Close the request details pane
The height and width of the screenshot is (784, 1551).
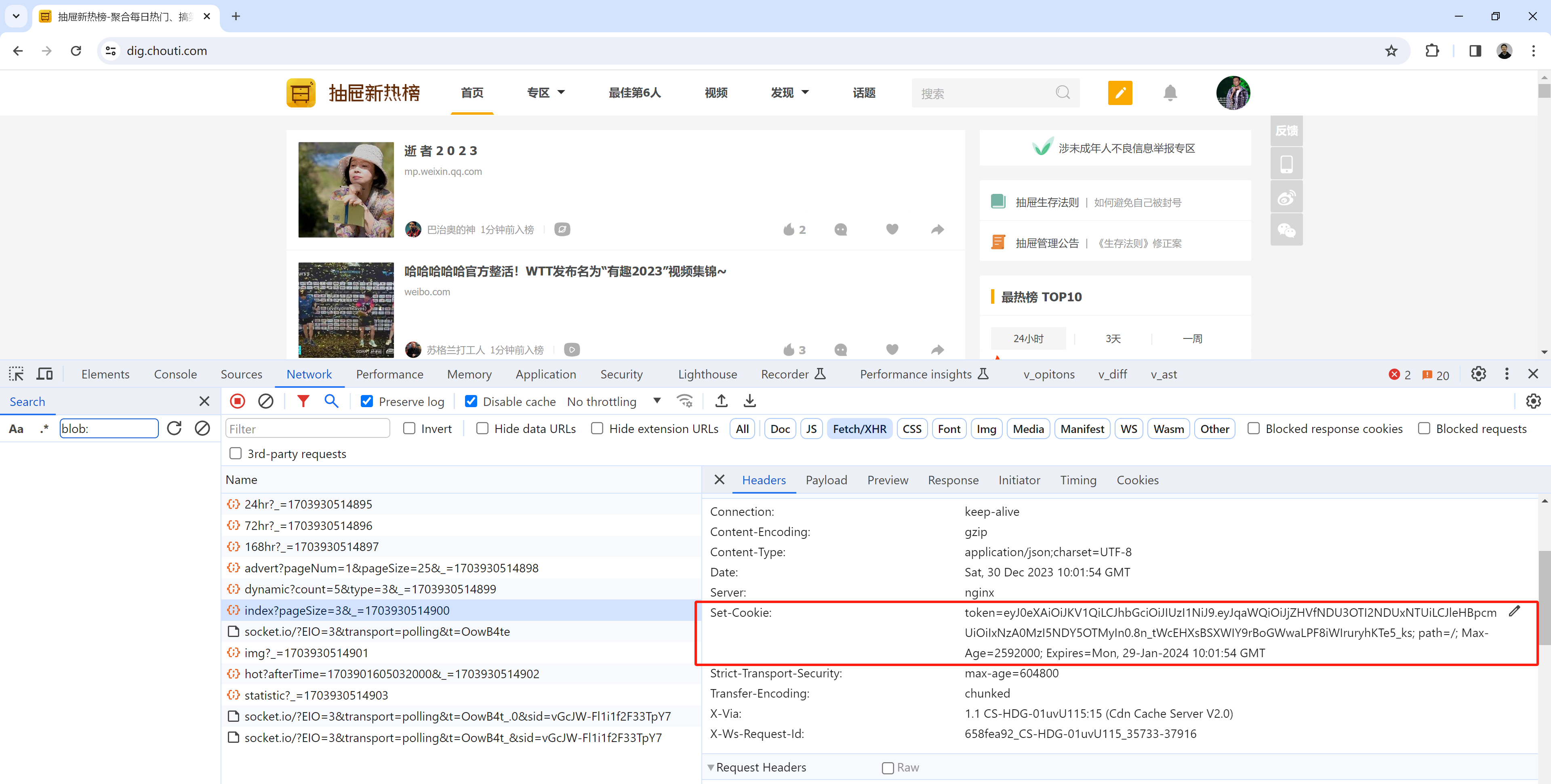click(x=719, y=480)
